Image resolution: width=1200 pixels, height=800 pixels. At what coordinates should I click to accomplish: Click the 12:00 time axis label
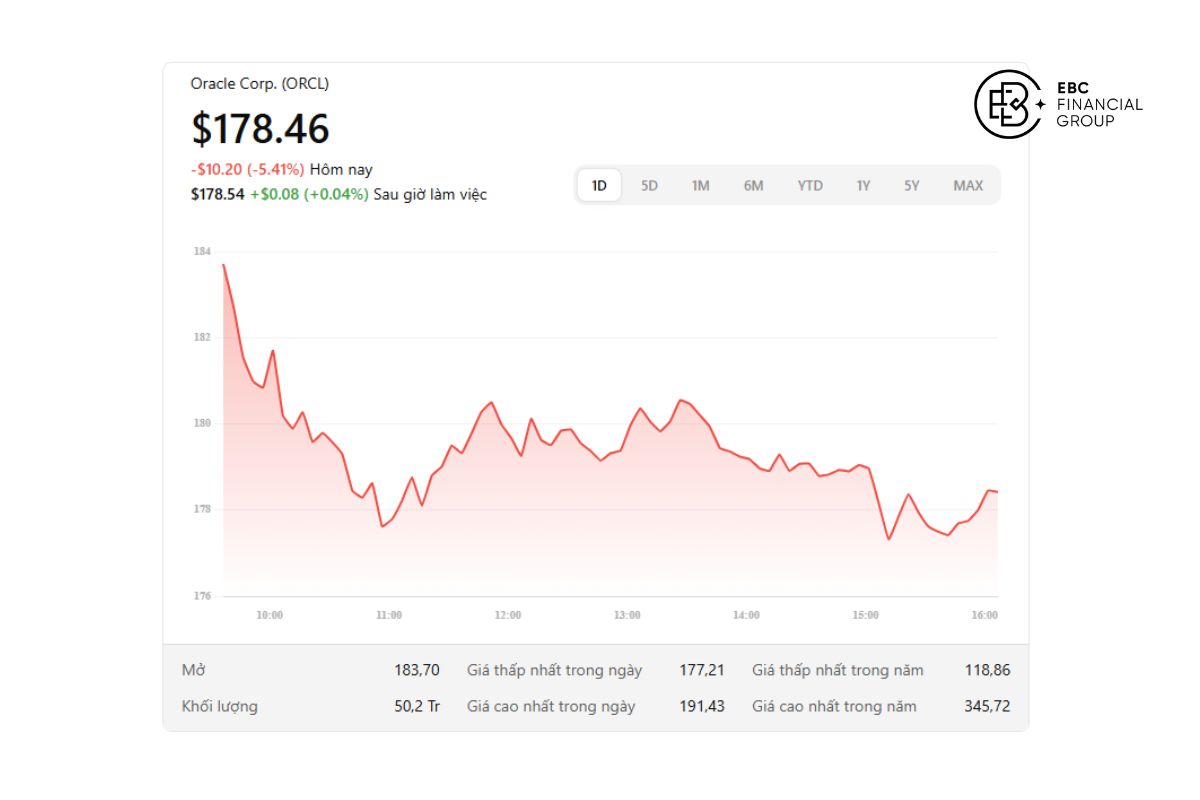pos(508,615)
